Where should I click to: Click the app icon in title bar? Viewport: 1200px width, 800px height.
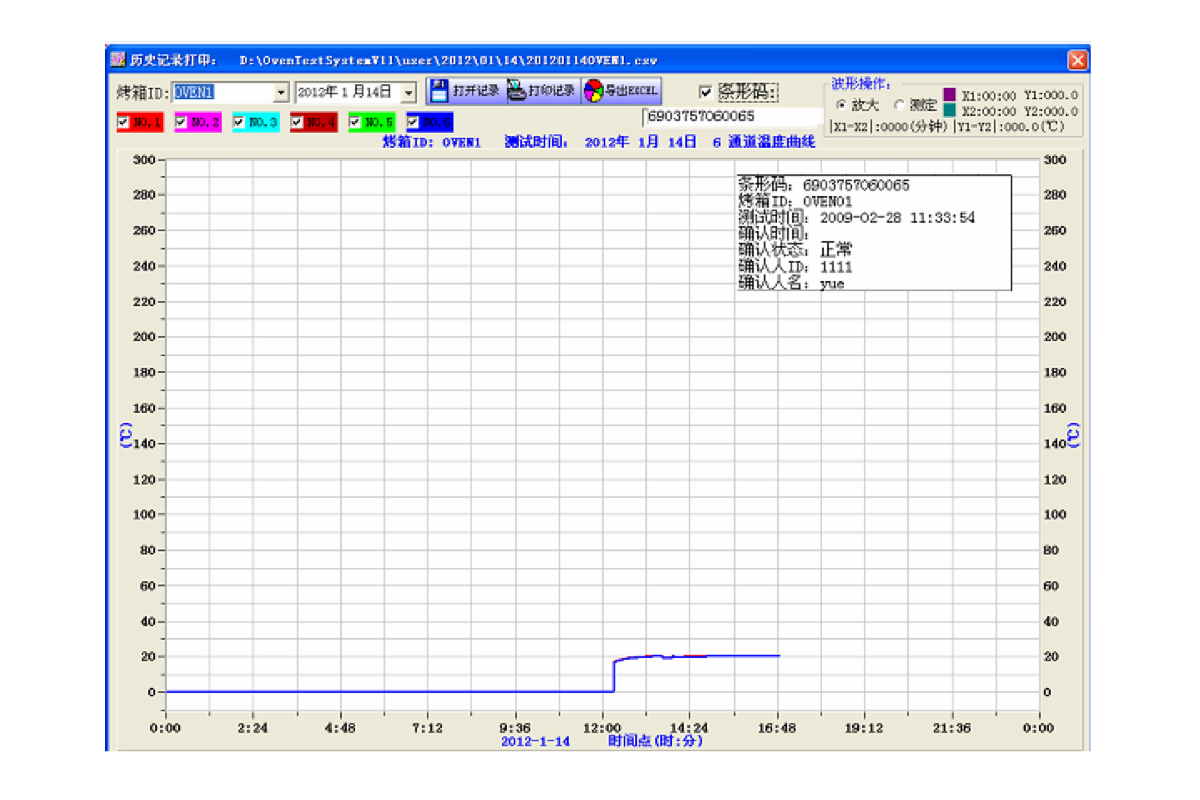coord(118,60)
